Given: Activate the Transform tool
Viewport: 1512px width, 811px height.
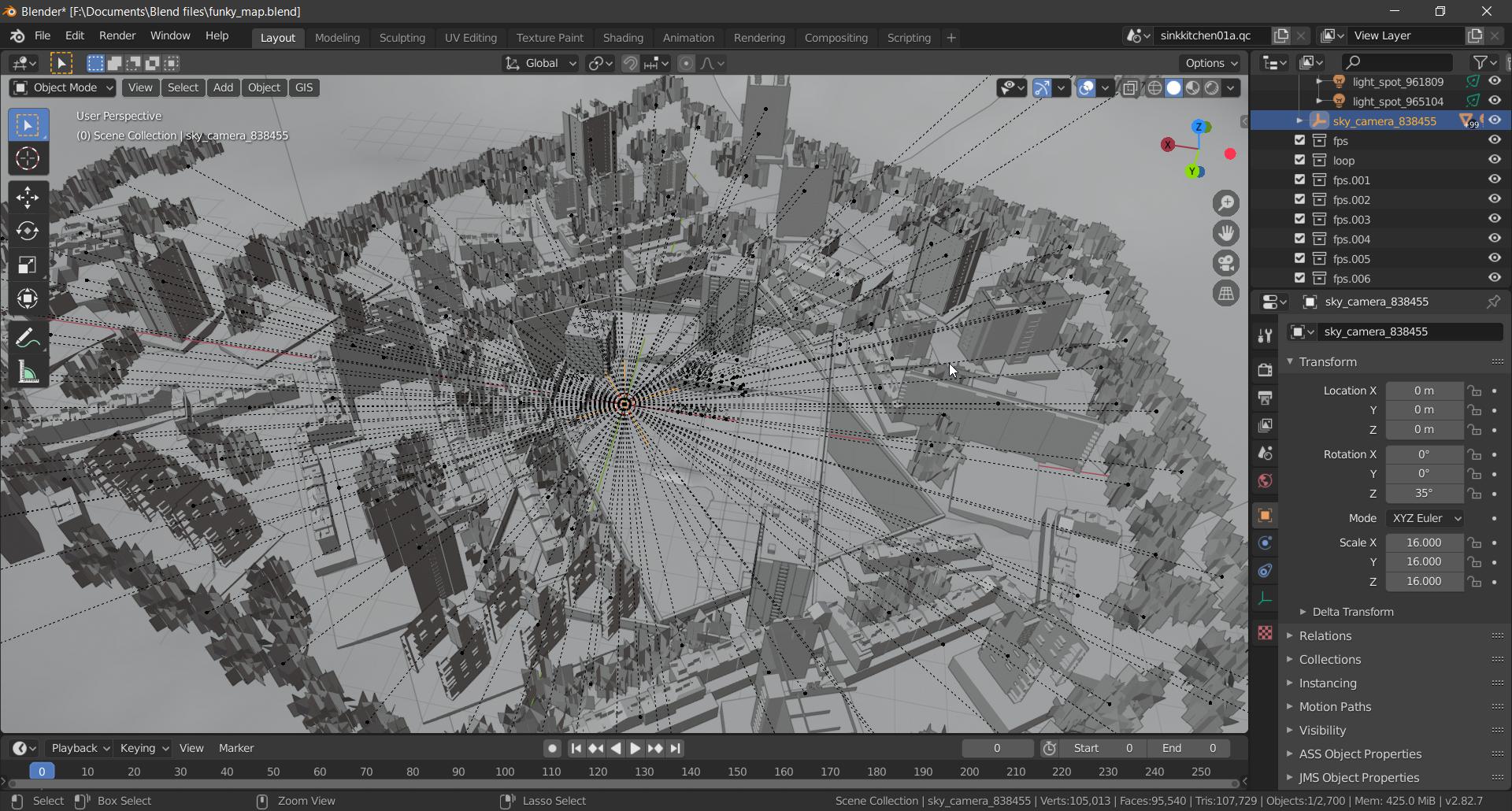Looking at the screenshot, I should (28, 299).
